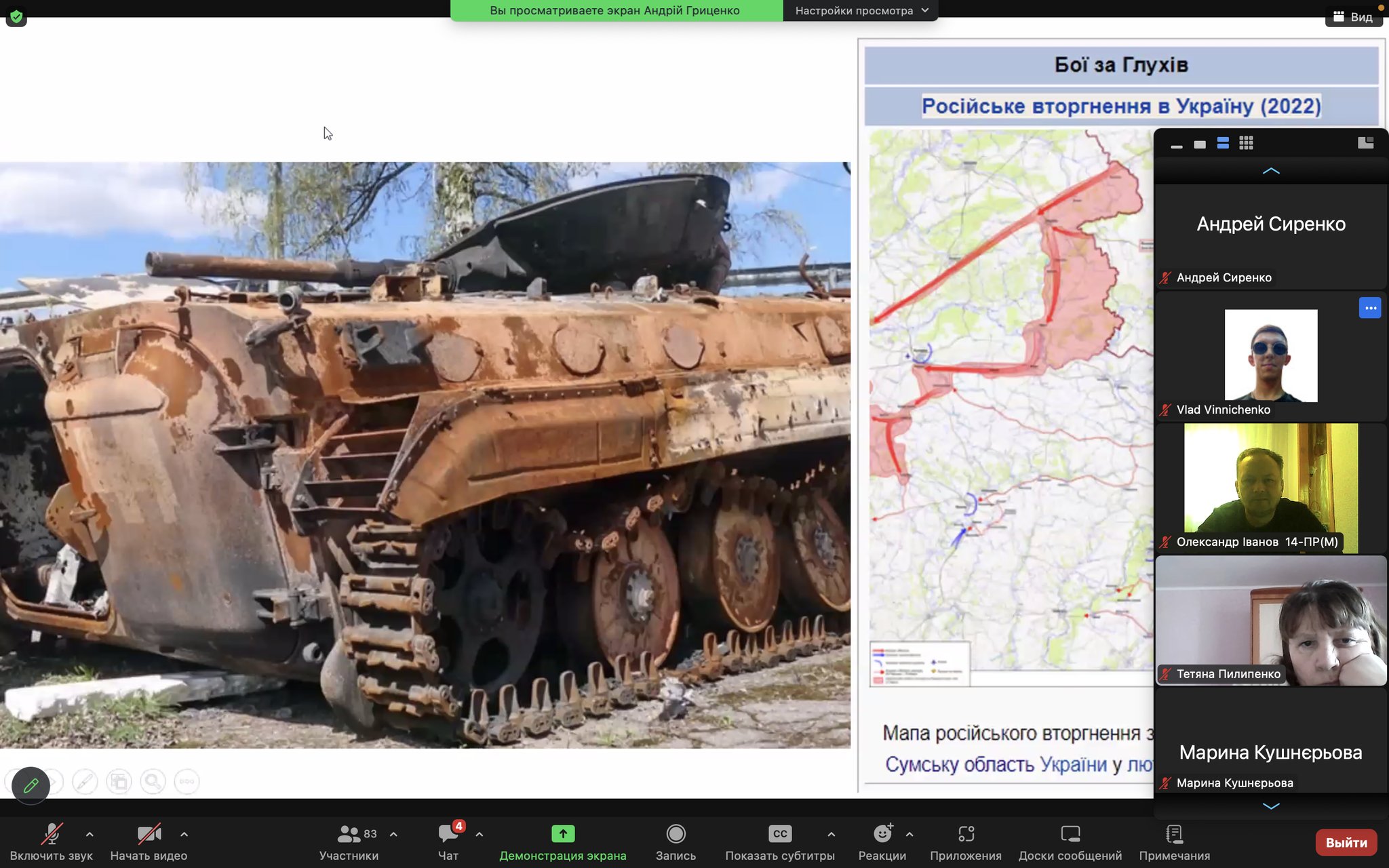Open Примечания notes button

1175,843
